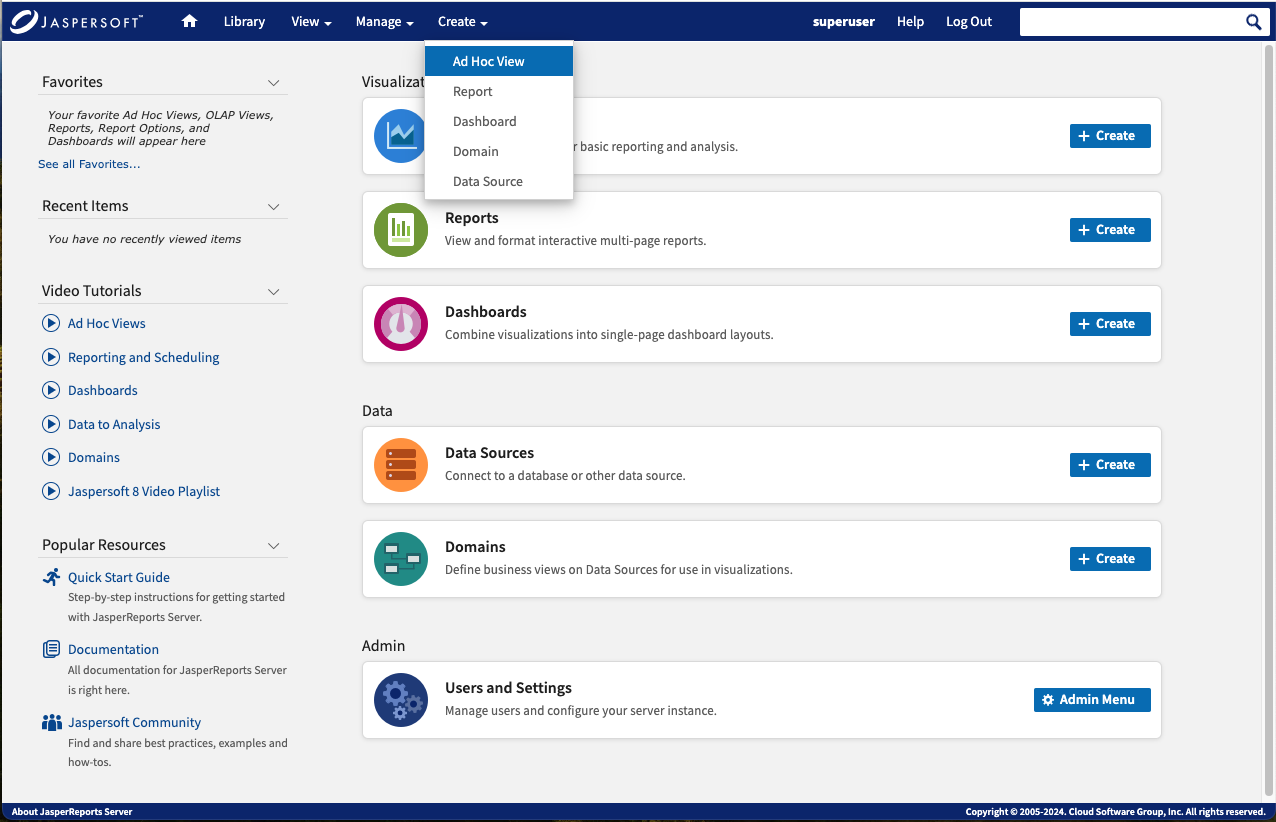This screenshot has width=1276, height=822.
Task: Click the Domains card title
Action: (475, 547)
